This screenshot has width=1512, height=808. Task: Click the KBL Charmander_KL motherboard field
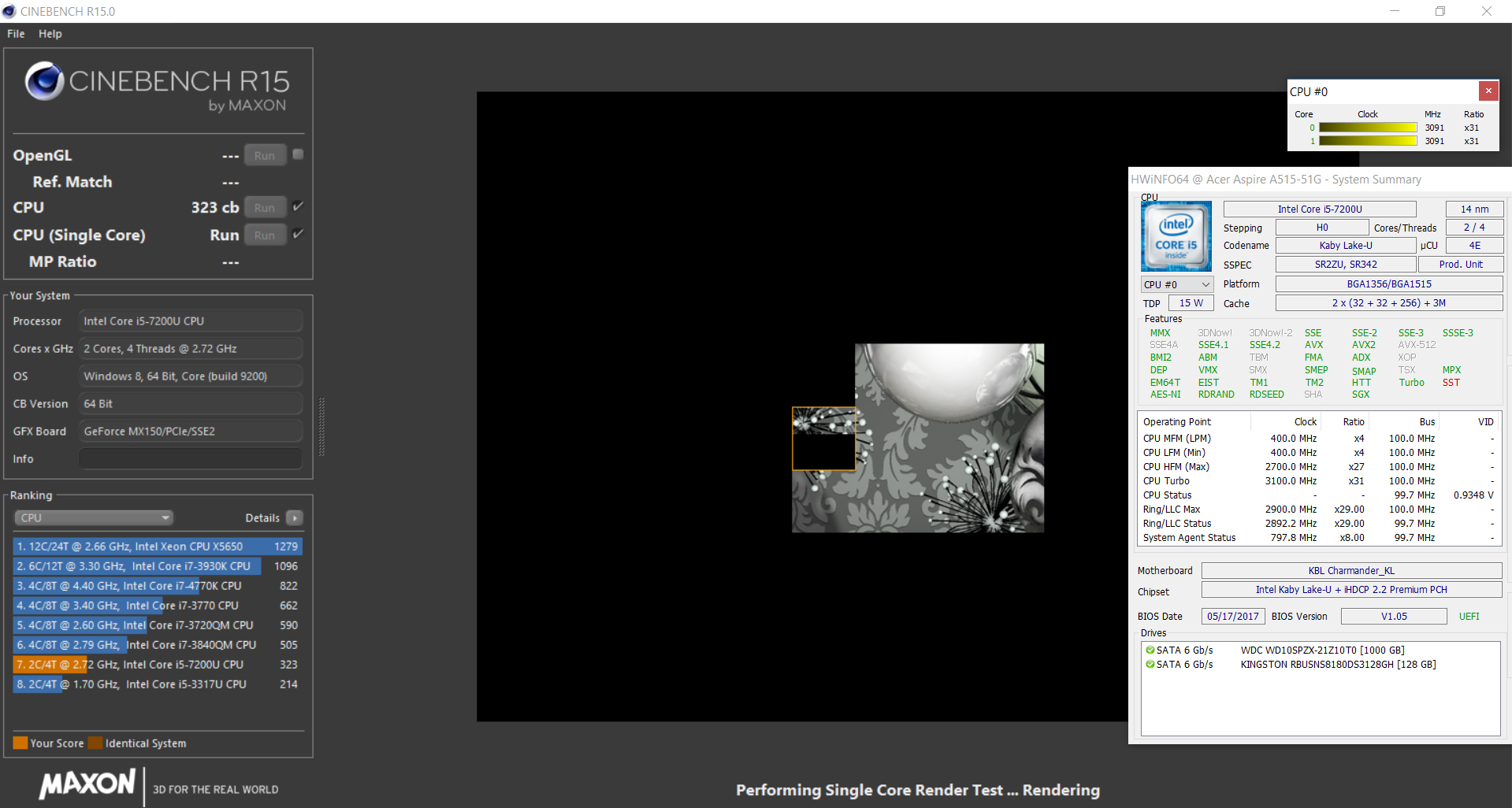pos(1351,570)
